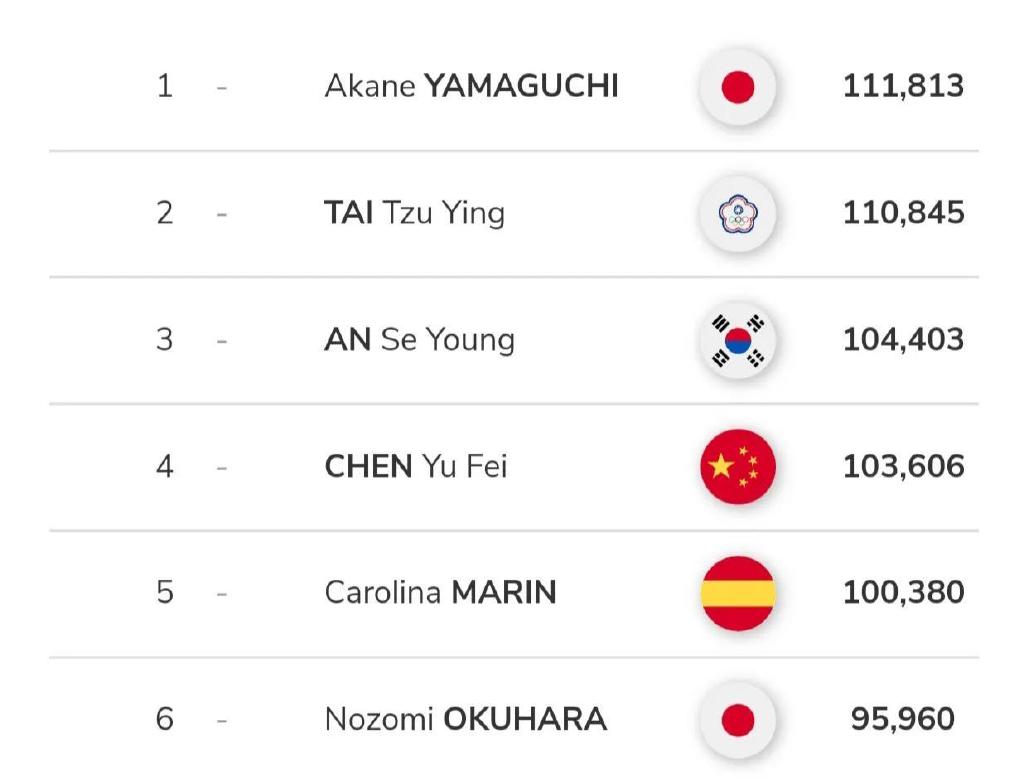Click Spain flag beside Carolina Marin

coord(738,593)
